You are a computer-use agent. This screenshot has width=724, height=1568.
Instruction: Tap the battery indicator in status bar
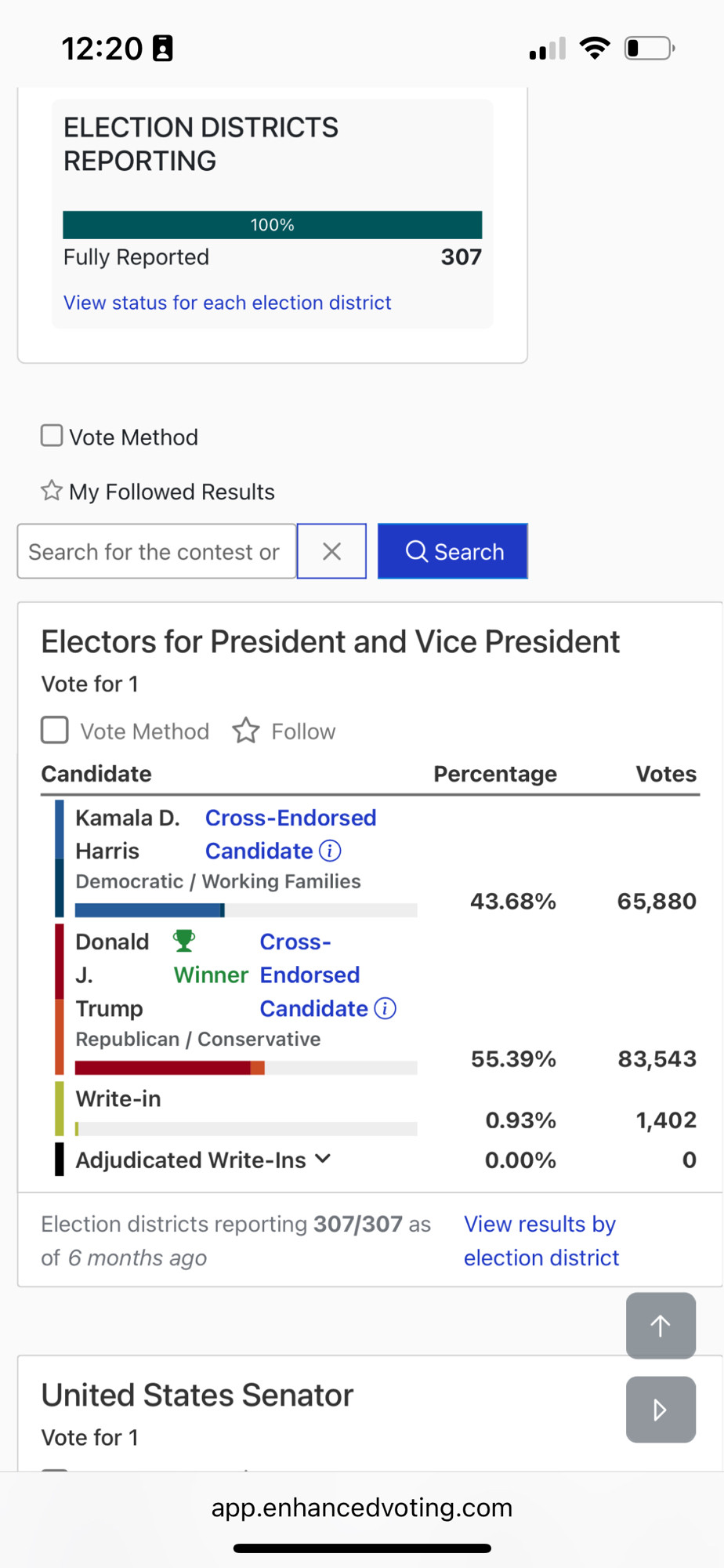[650, 49]
